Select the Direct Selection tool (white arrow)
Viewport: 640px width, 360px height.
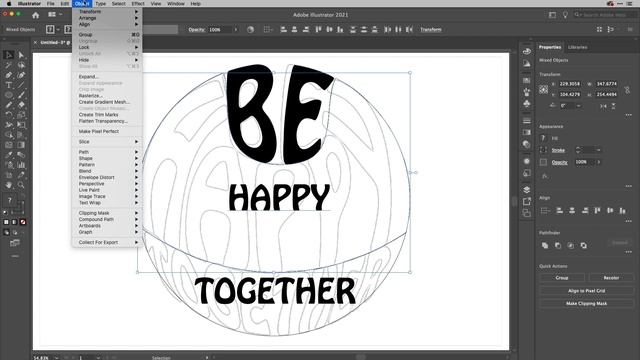click(x=21, y=55)
